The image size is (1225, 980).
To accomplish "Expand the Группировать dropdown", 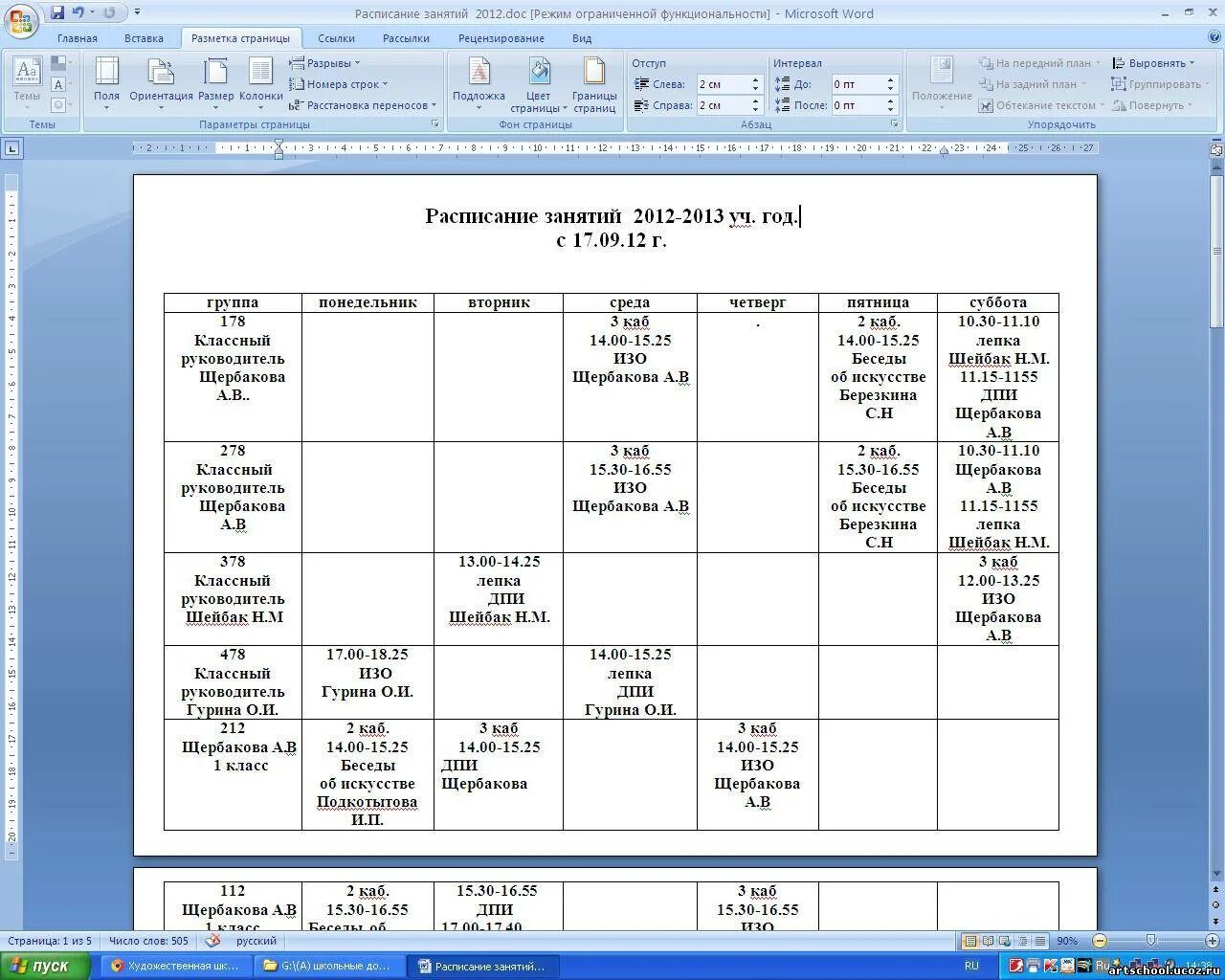I will pos(1159,84).
